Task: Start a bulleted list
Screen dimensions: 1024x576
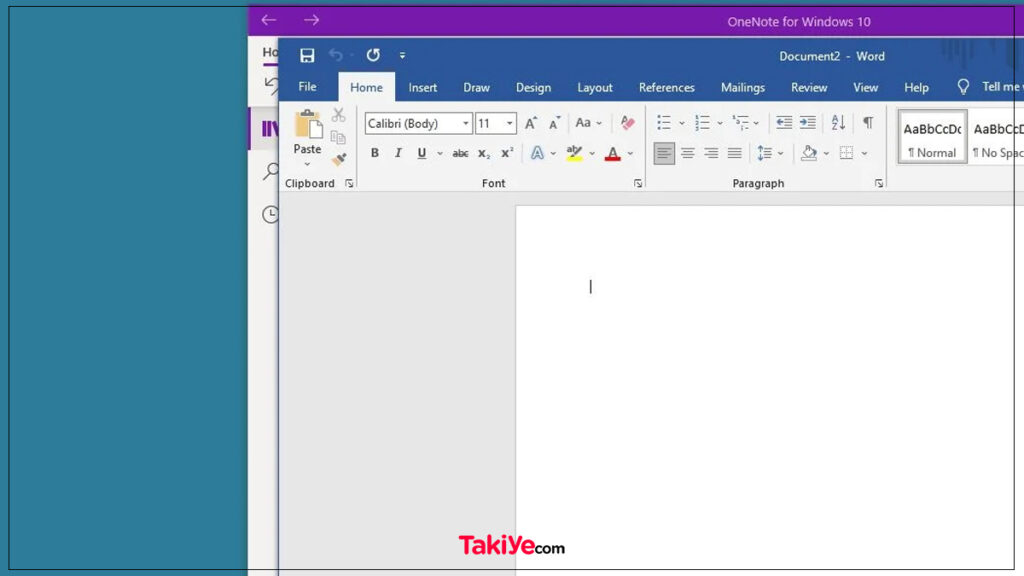Action: (664, 123)
